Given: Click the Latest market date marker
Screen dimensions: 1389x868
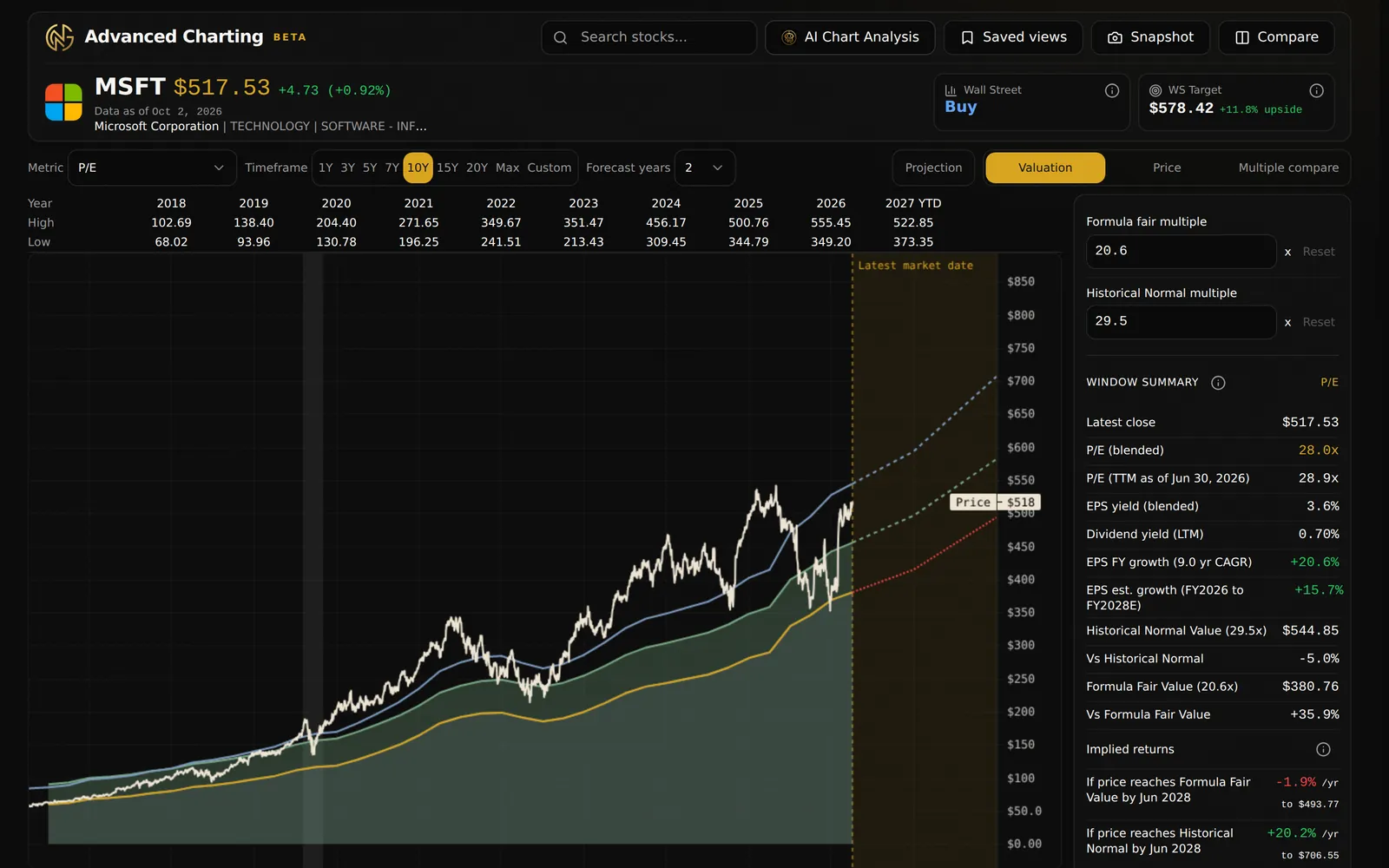Looking at the screenshot, I should [x=915, y=266].
